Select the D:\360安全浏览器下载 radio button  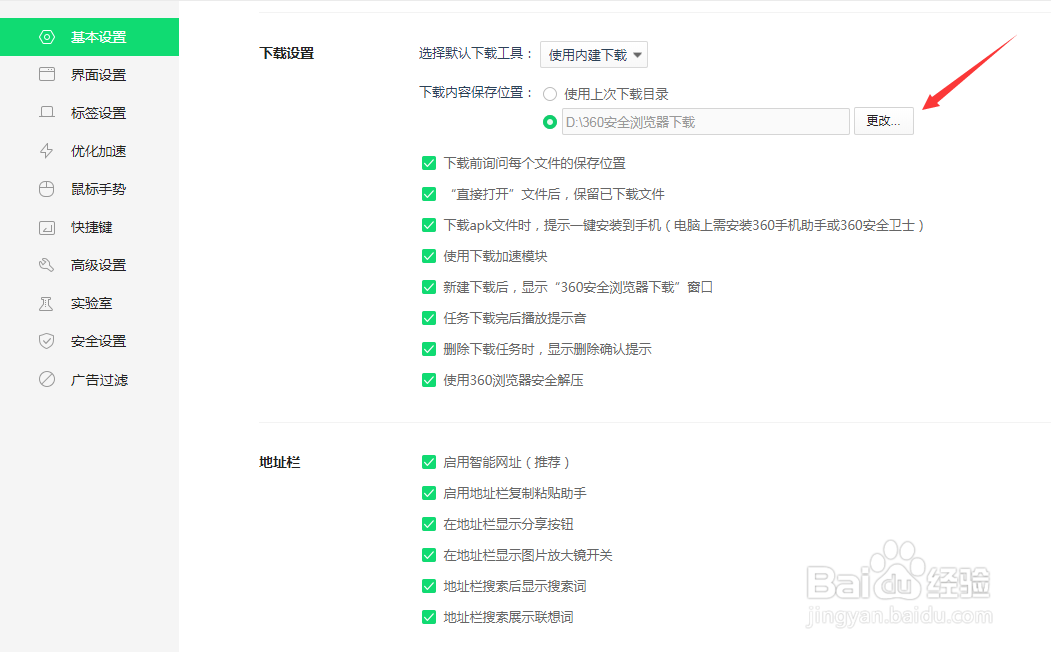click(550, 122)
